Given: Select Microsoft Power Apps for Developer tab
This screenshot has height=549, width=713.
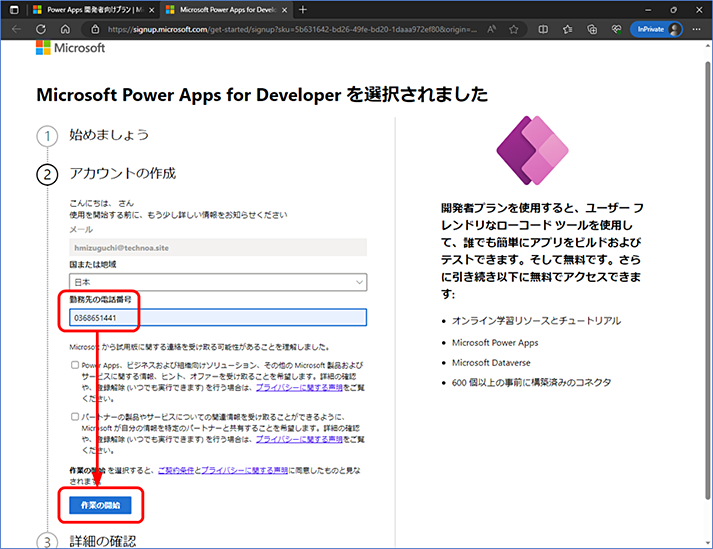Looking at the screenshot, I should point(226,10).
